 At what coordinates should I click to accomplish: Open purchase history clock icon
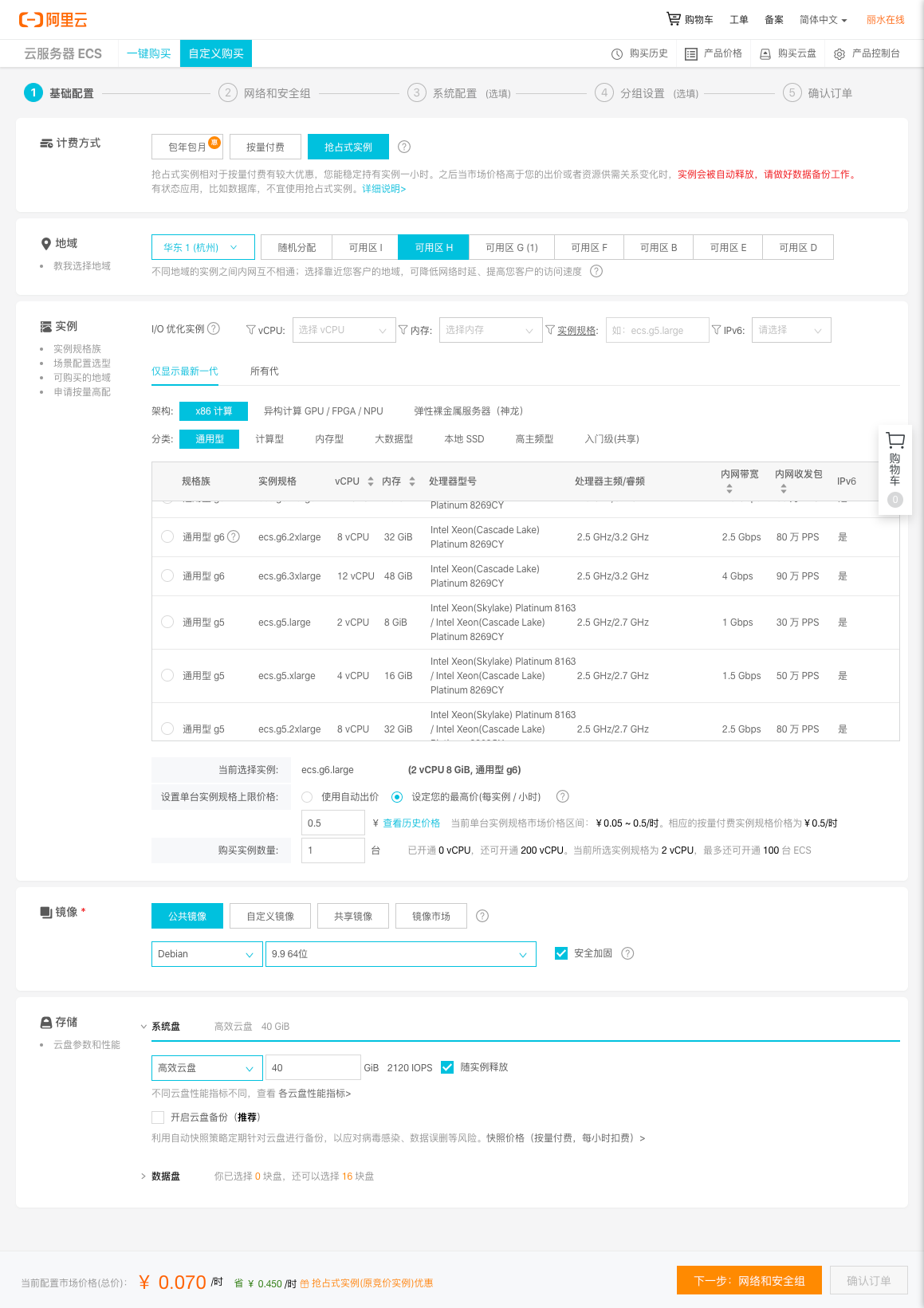617,54
